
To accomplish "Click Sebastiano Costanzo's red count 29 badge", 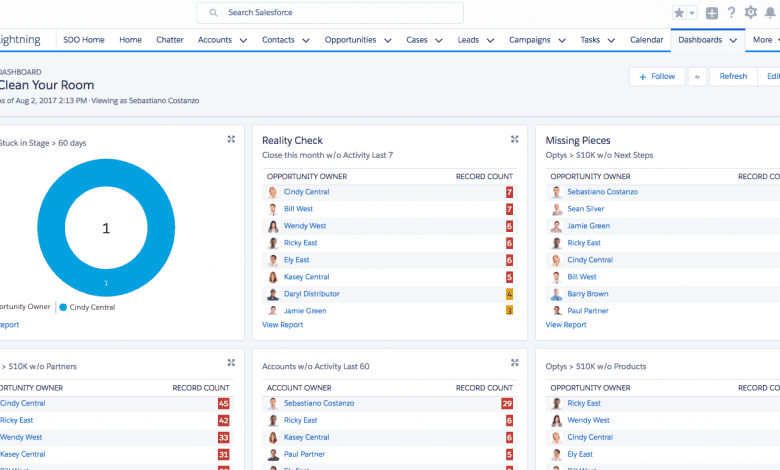I will pos(507,403).
